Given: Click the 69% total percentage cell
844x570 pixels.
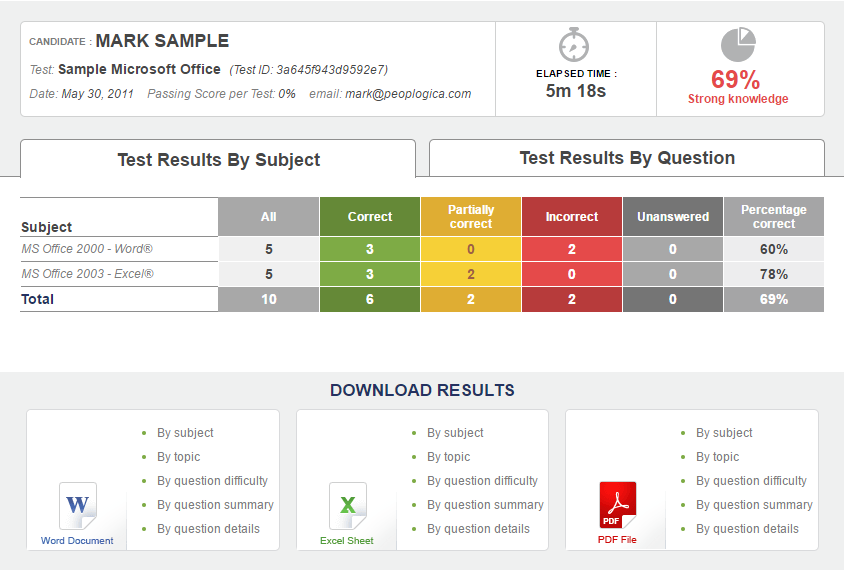Looking at the screenshot, I should (774, 299).
